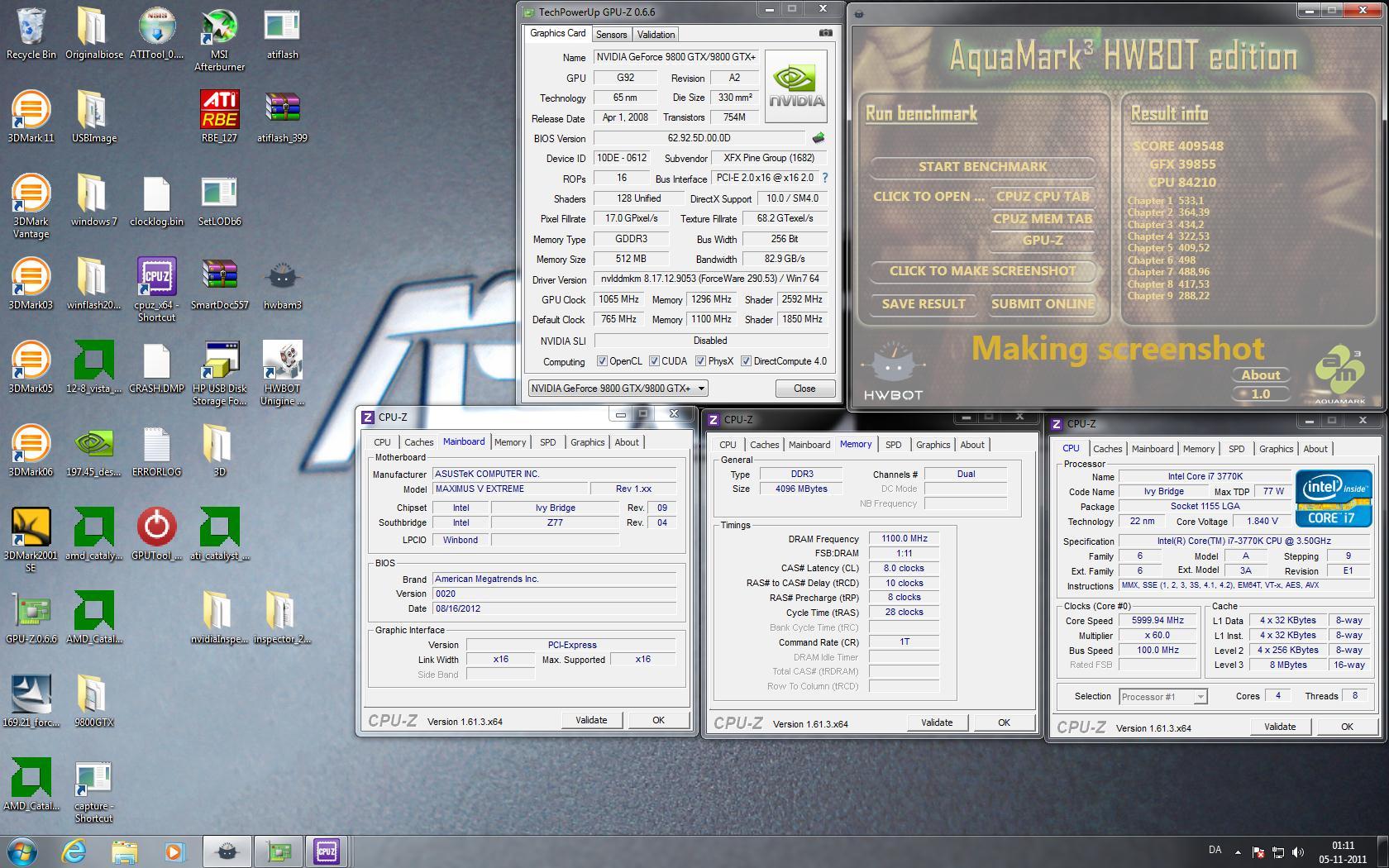Select Caches tab in CPU-Z Mainboard window

[418, 442]
